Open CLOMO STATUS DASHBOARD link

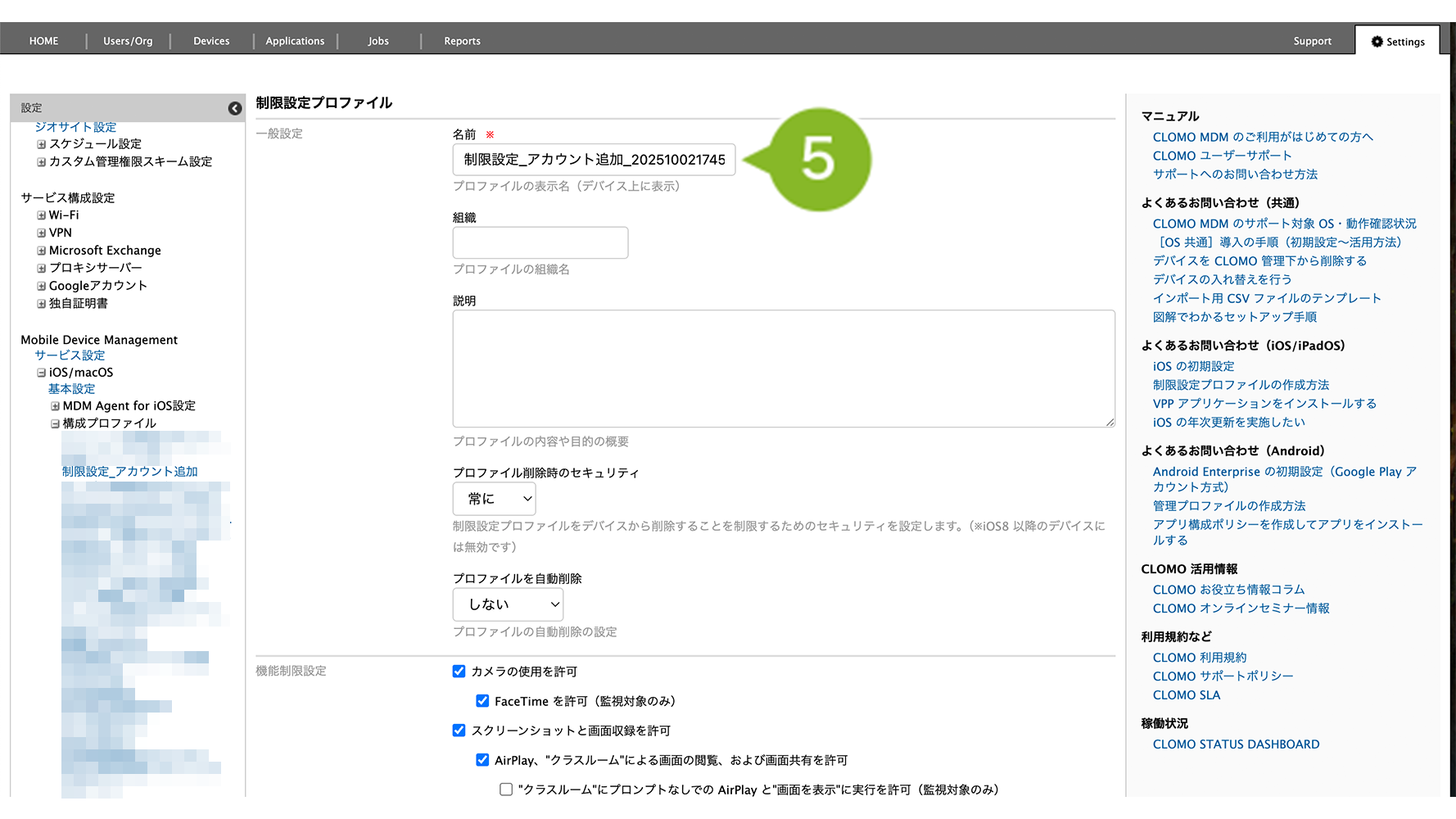coord(1236,744)
